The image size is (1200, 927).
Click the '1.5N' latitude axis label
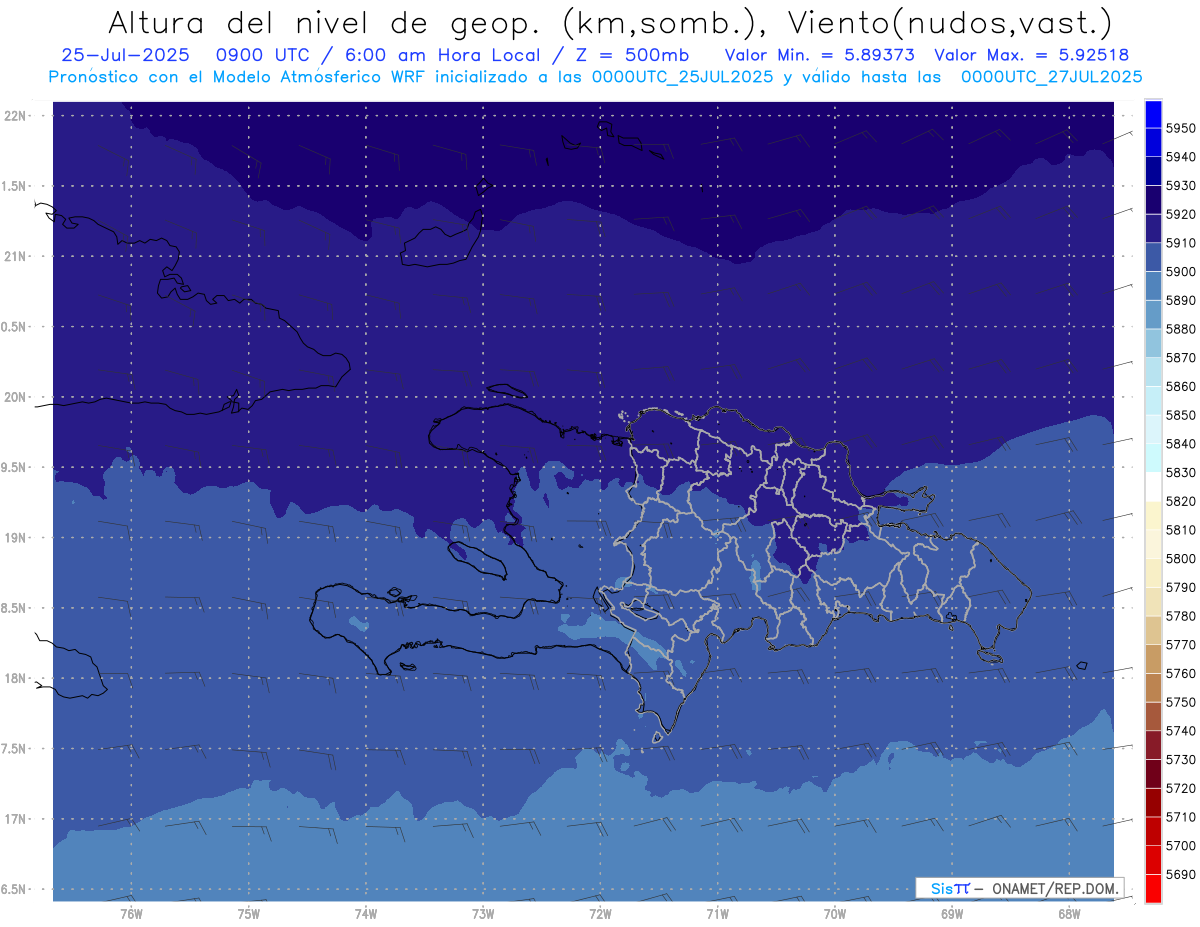click(x=15, y=186)
